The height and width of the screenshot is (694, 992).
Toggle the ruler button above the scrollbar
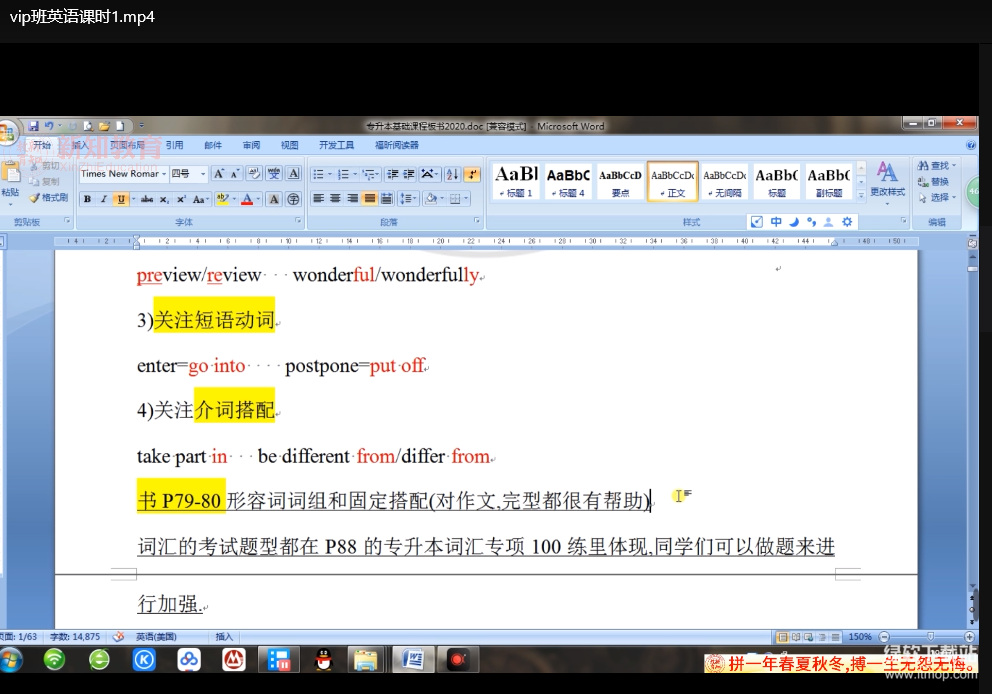tap(972, 242)
